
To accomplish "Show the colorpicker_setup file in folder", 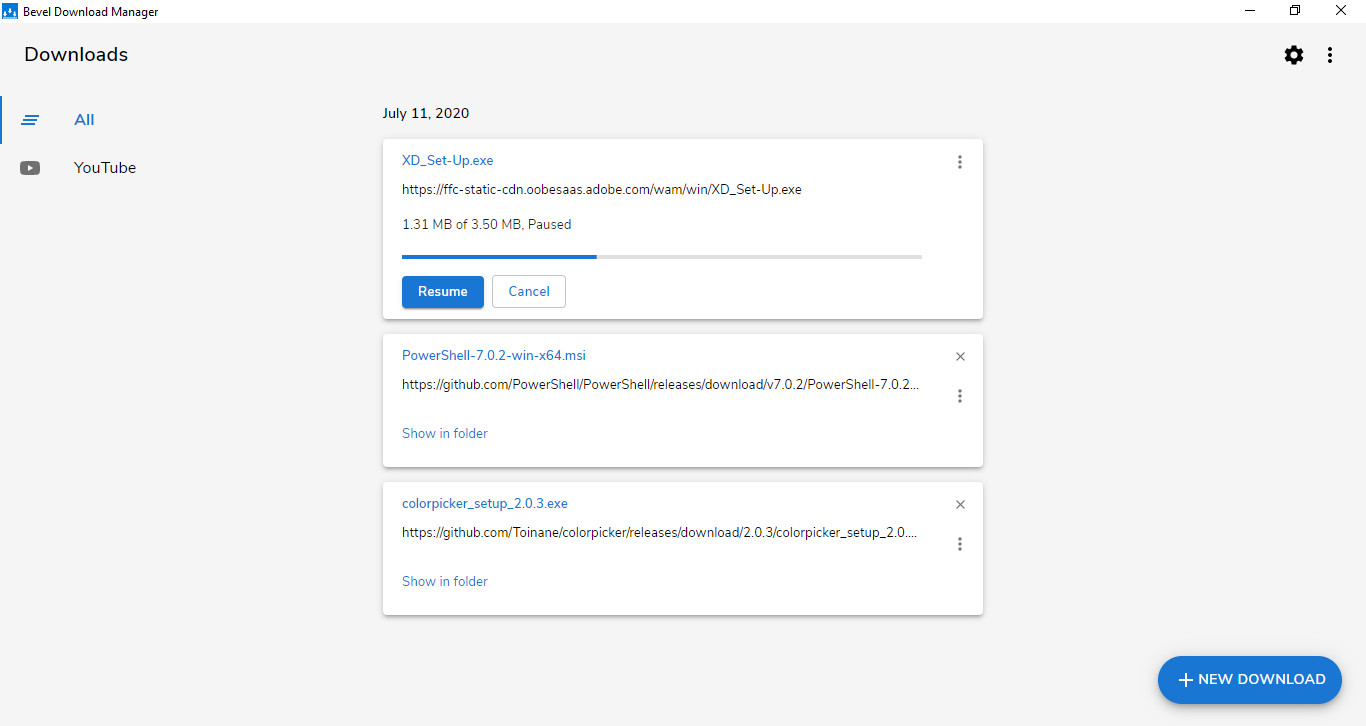I will [445, 581].
